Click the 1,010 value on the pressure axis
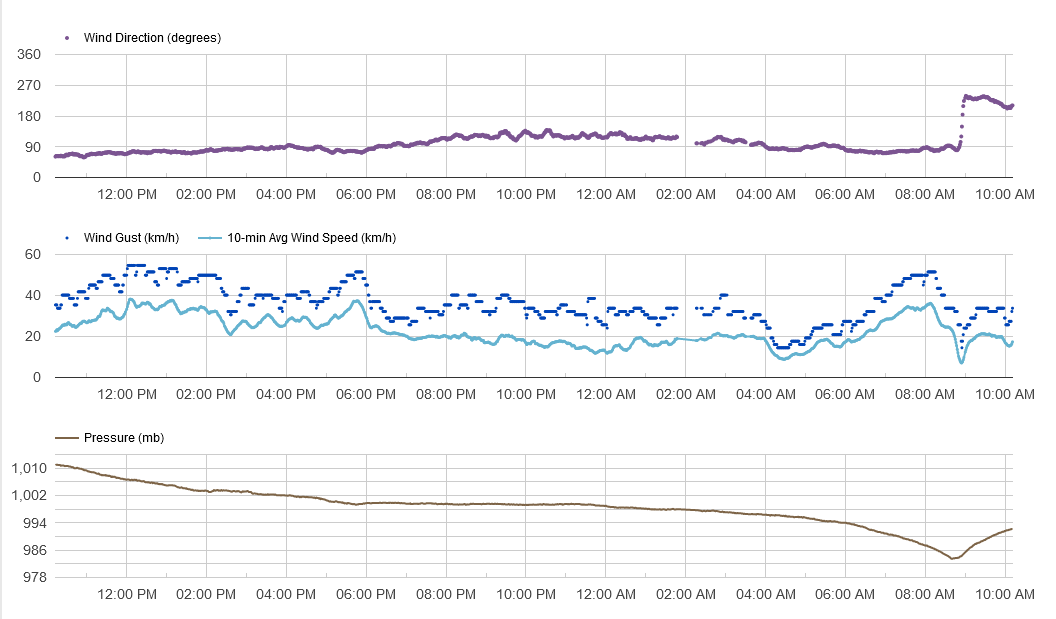 point(29,468)
